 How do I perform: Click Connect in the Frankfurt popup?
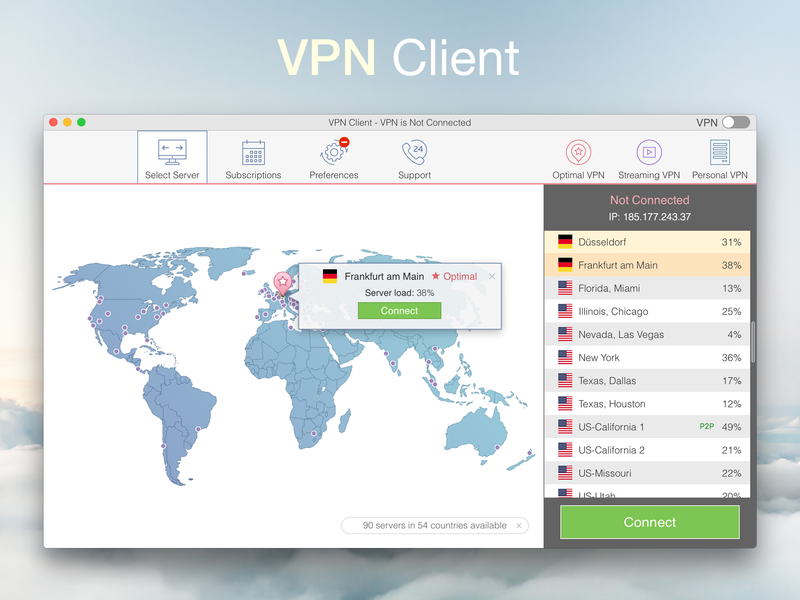399,311
